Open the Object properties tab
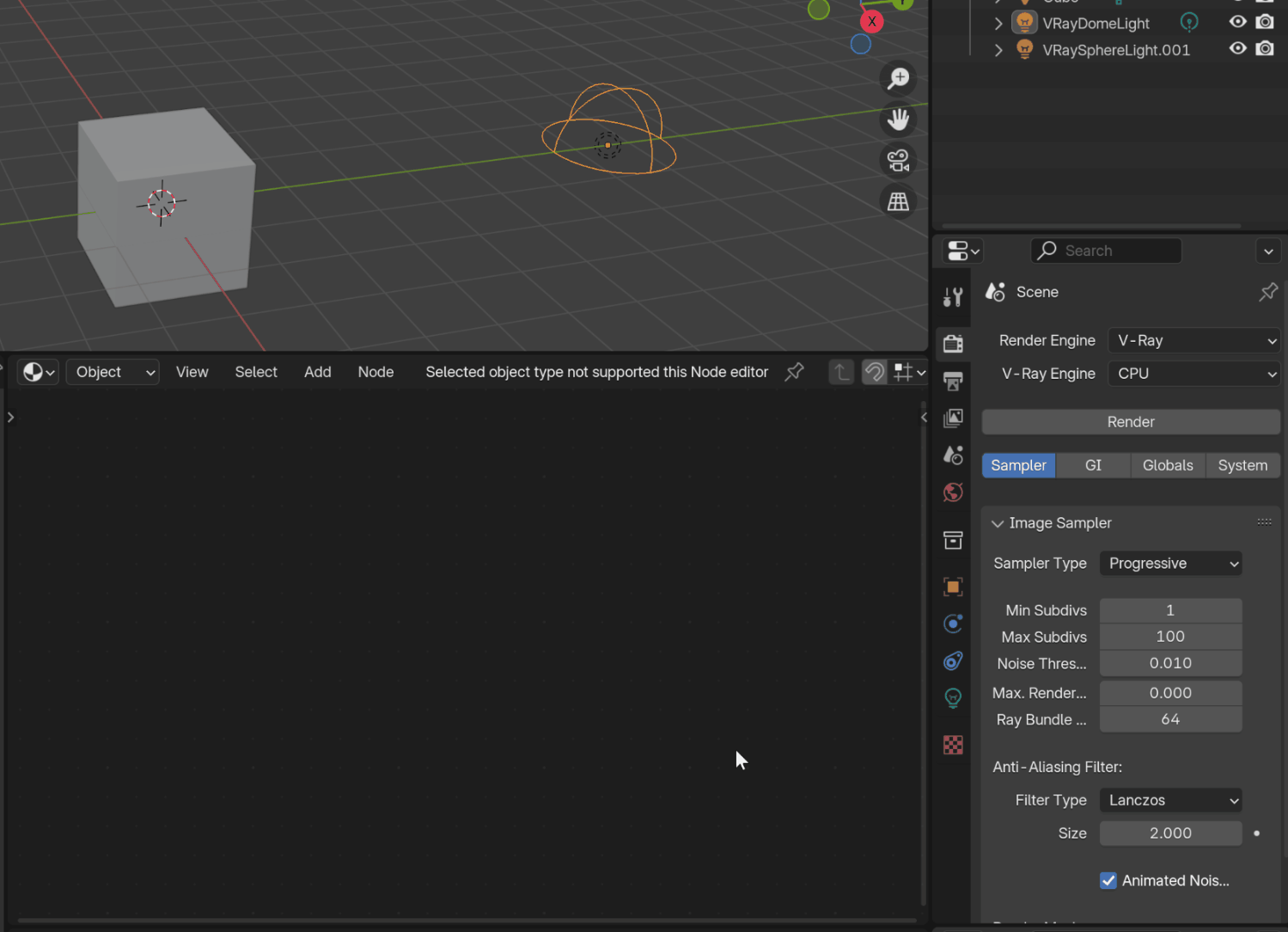 (953, 587)
